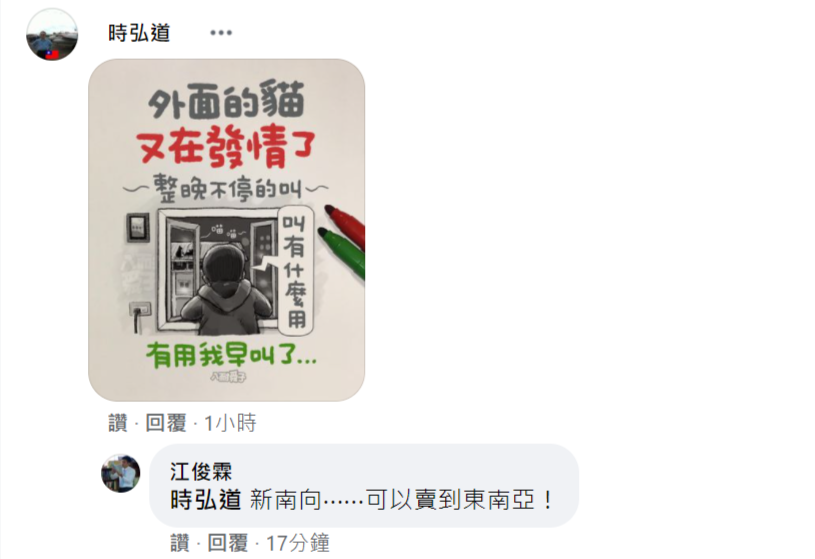This screenshot has height=559, width=815.
Task: Click the 叫有什麼用 speech bubble in the image
Action: (x=295, y=271)
